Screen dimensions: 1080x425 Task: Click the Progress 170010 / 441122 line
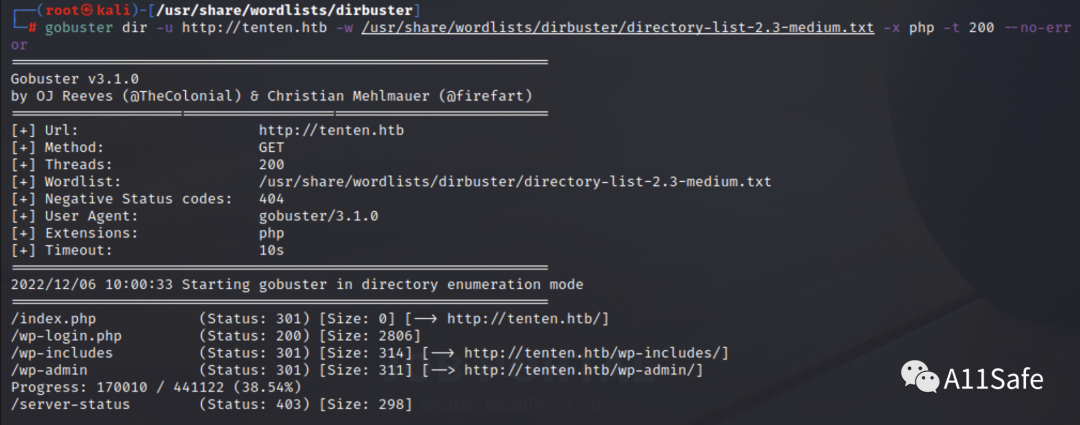(156, 387)
